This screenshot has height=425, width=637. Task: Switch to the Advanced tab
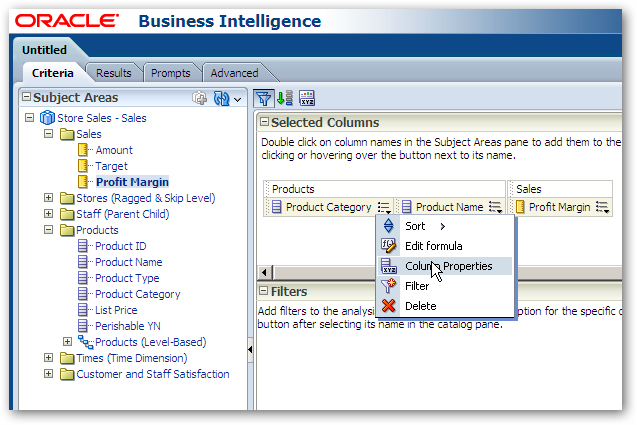(234, 73)
